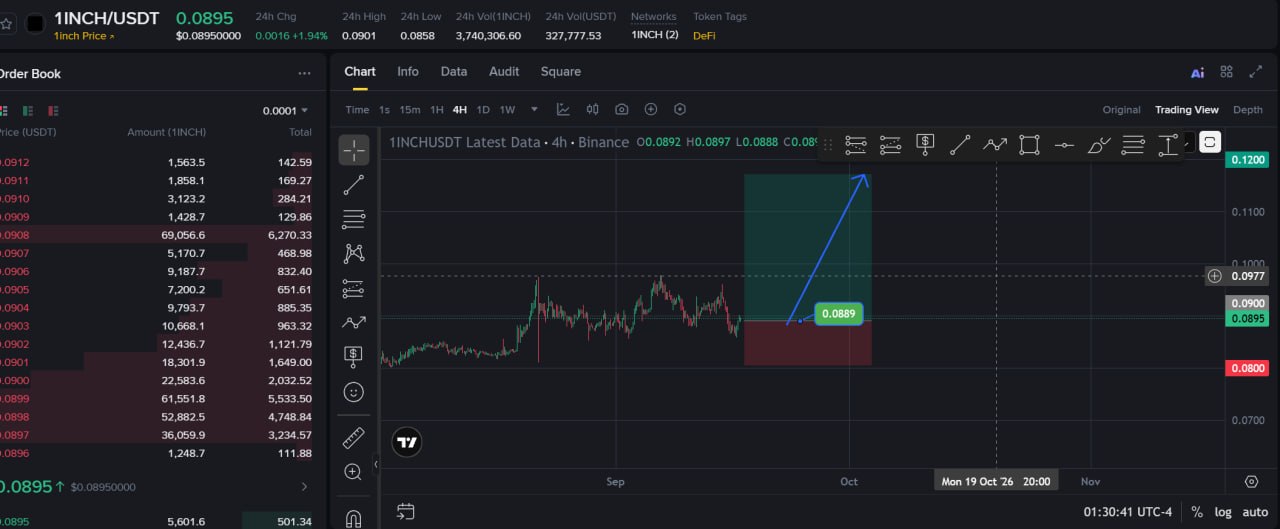
Task: Select the ruler measure tool
Action: click(353, 437)
